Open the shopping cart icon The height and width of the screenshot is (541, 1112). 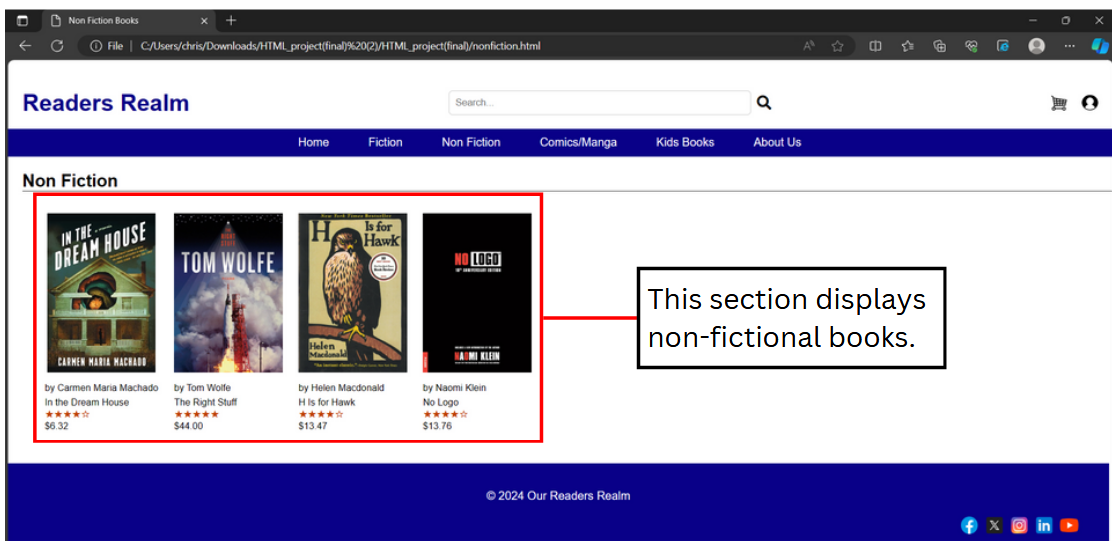[1059, 104]
